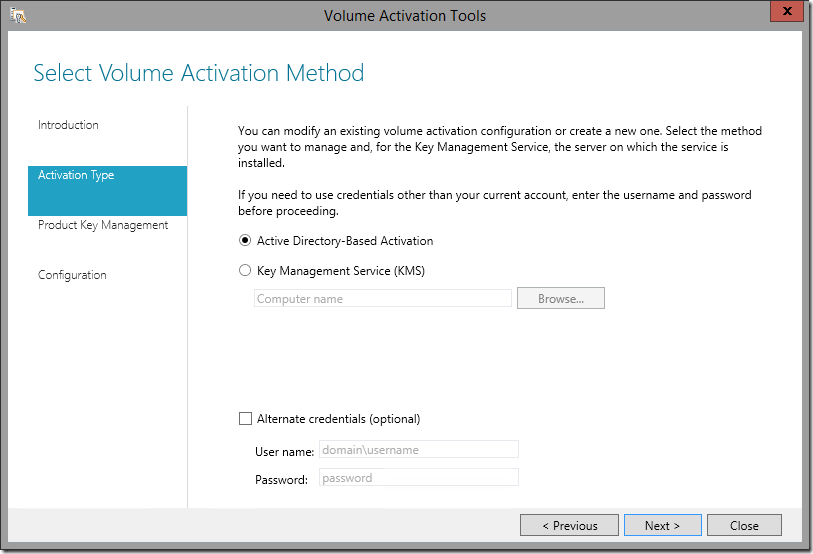Click the < Previous button
Viewport: 813px width, 554px height.
pos(569,525)
